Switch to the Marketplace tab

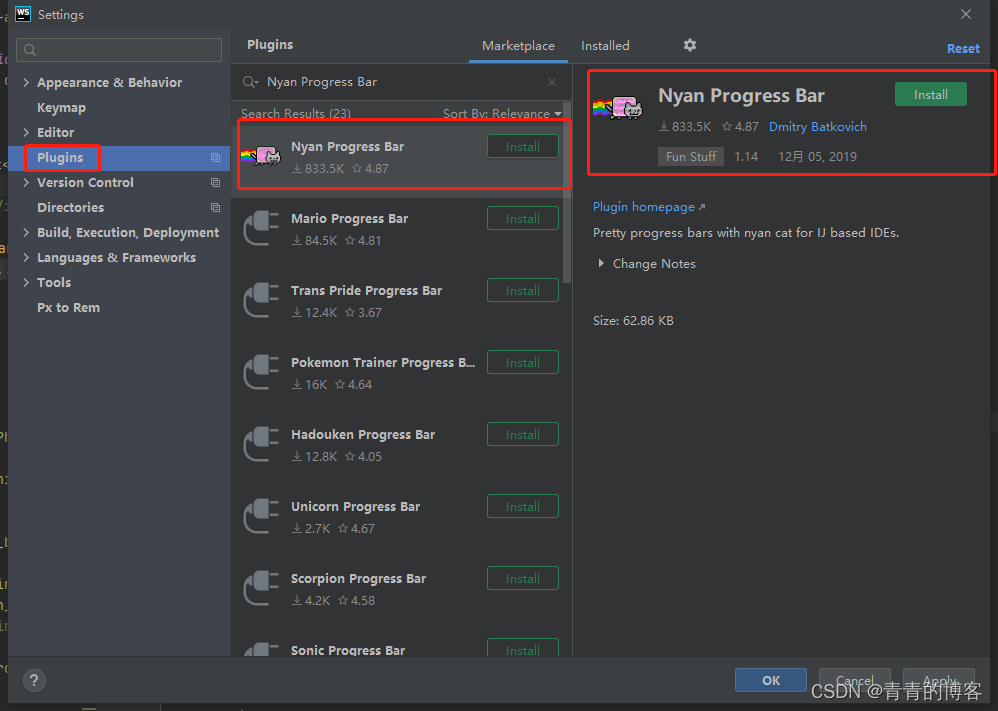click(x=518, y=46)
